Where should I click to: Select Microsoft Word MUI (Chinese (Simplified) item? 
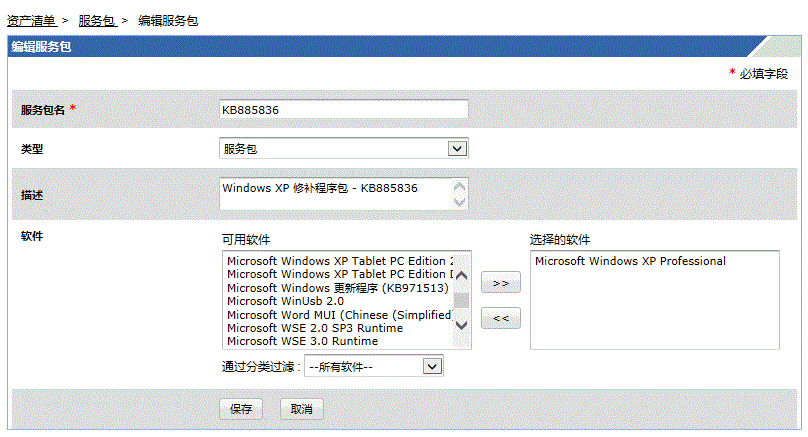(340, 314)
